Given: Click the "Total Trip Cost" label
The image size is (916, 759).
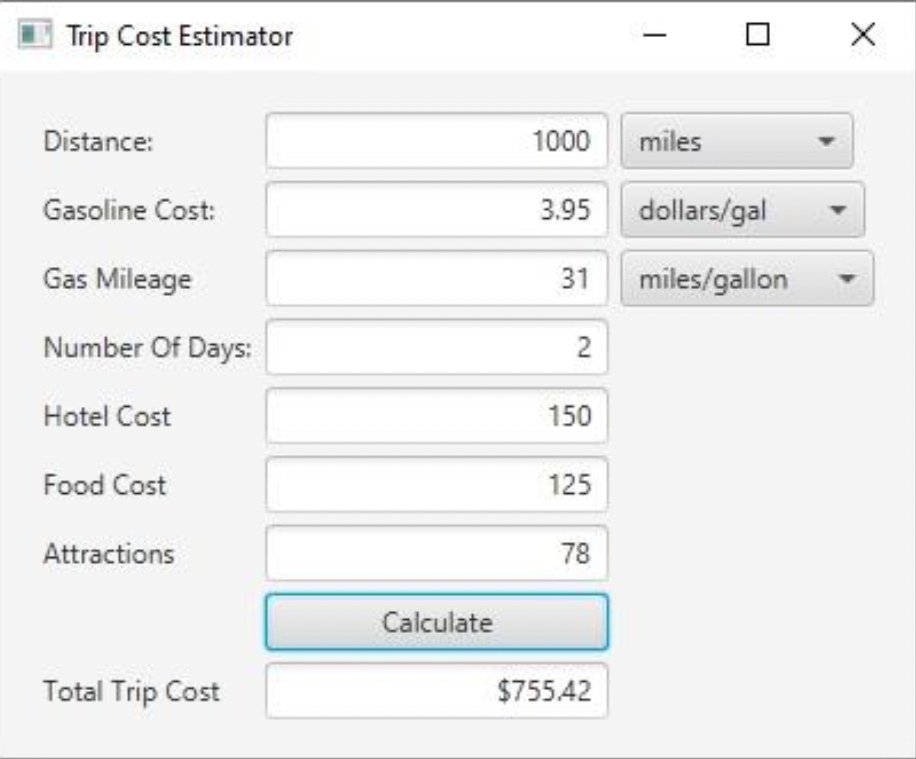Looking at the screenshot, I should click(x=131, y=691).
